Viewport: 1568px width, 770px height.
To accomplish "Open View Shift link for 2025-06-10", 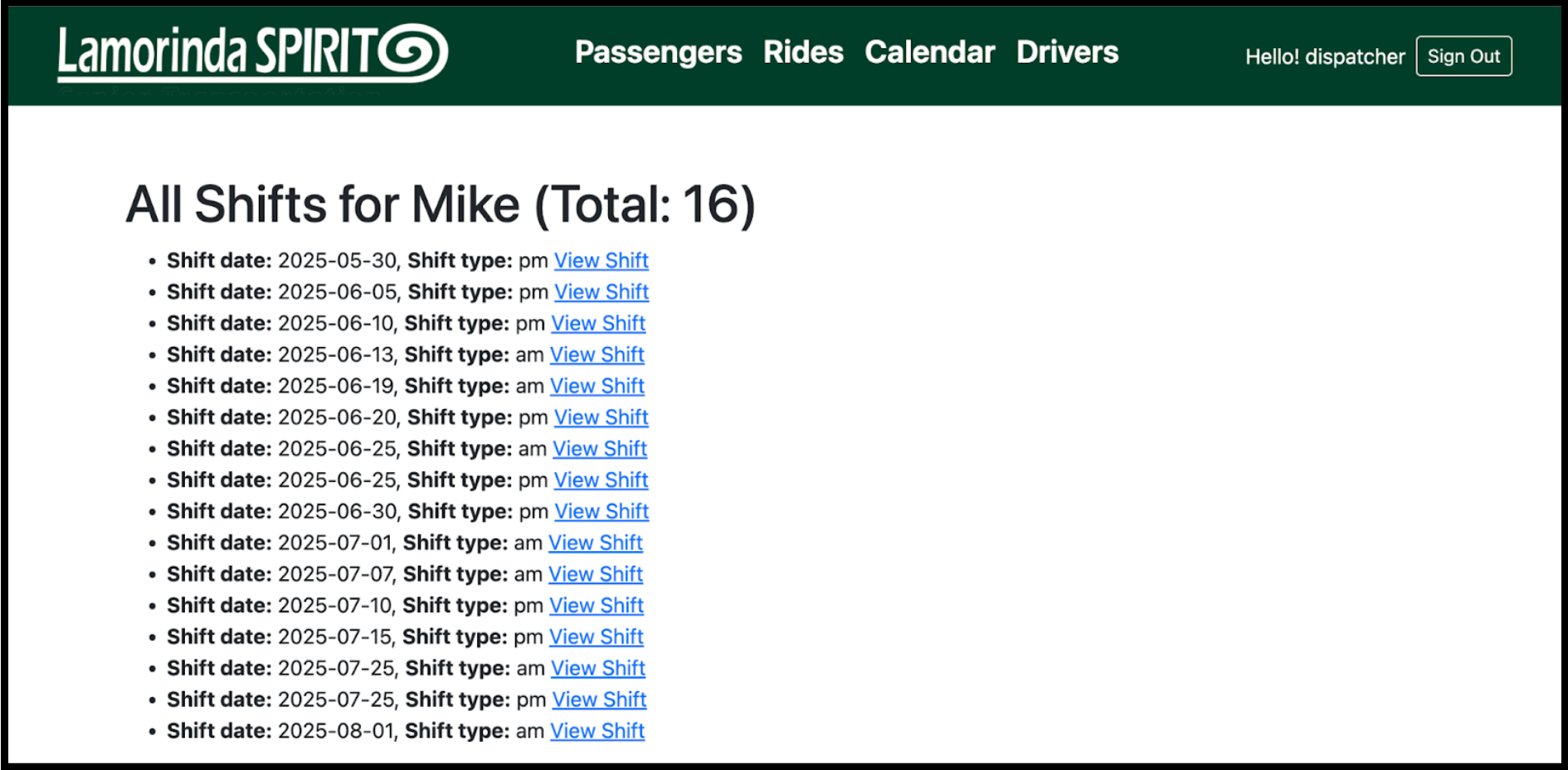I will (x=598, y=324).
